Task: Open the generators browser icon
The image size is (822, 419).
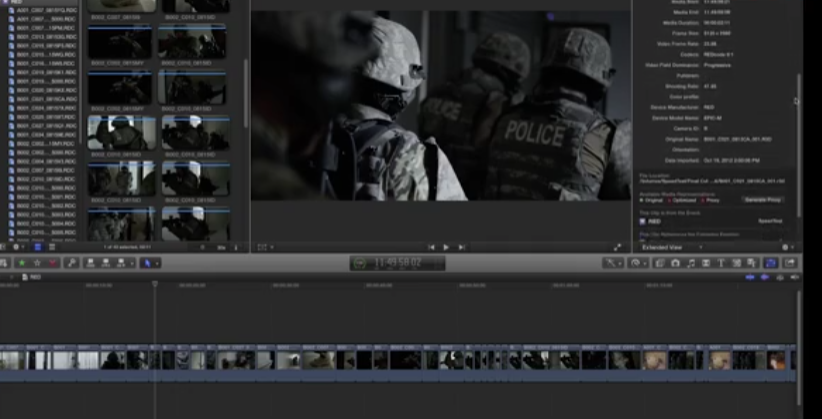Action: [737, 263]
